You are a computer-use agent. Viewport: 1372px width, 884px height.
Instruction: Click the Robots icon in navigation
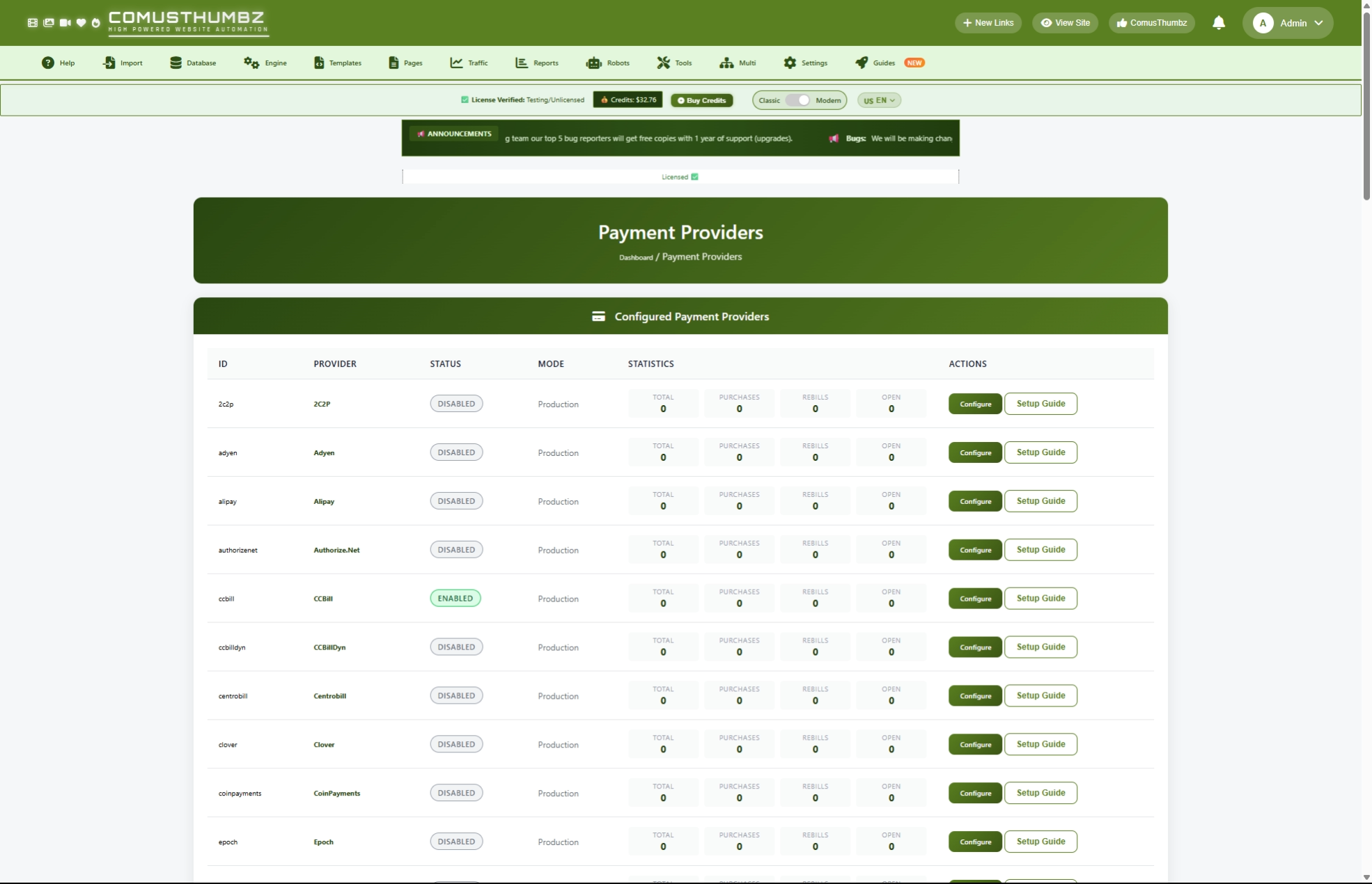(593, 63)
